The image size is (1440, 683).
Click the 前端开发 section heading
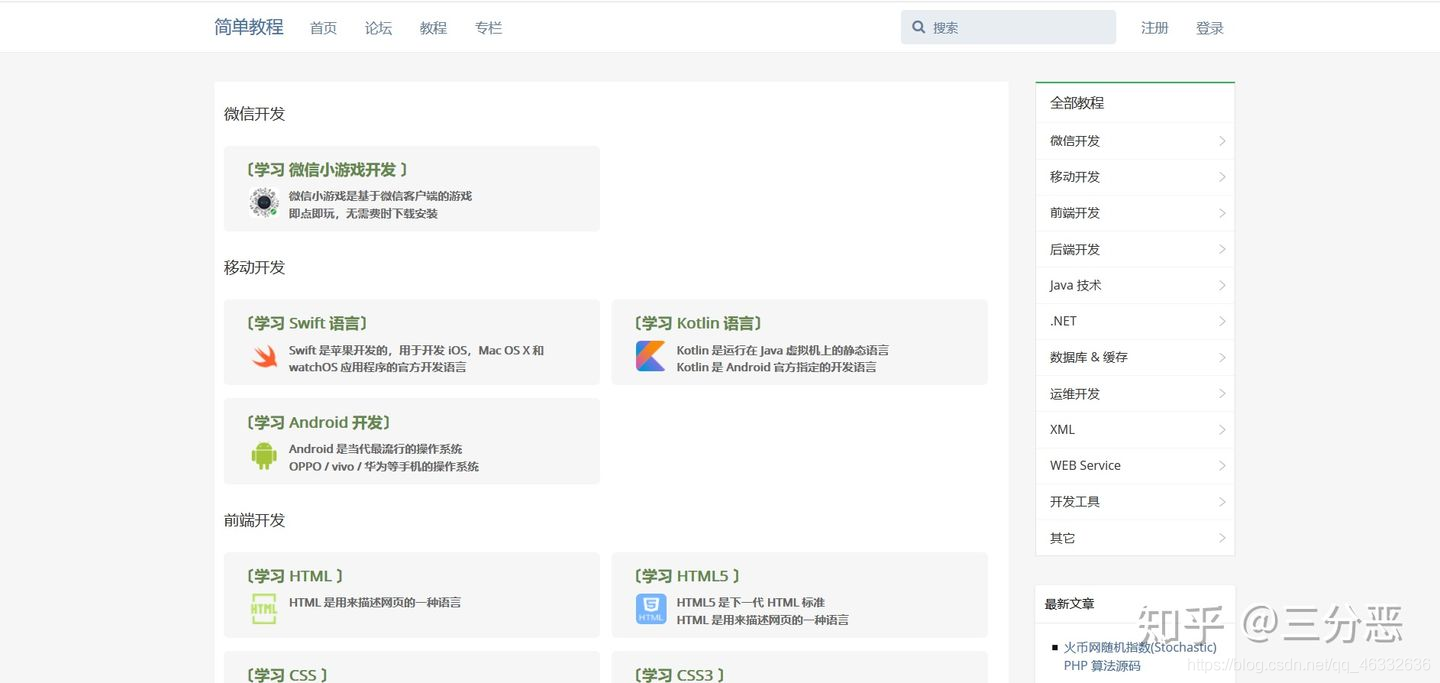(255, 520)
